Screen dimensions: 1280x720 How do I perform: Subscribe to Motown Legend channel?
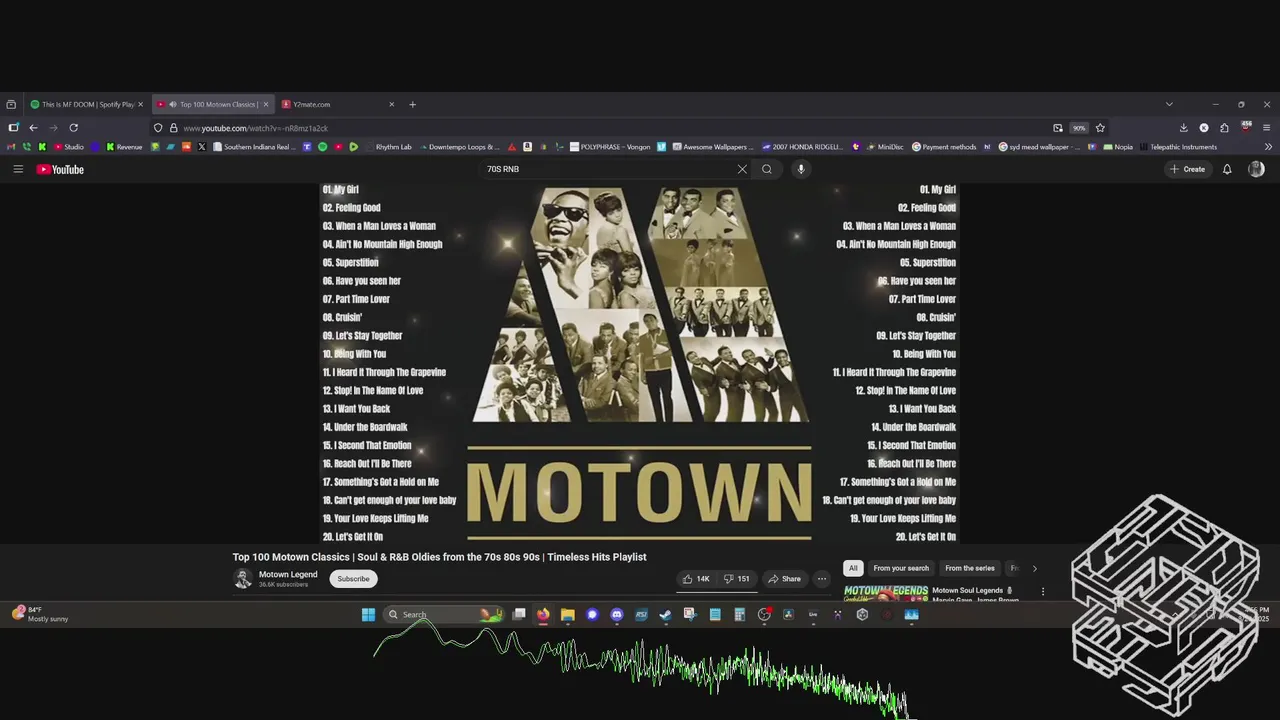[x=353, y=579]
